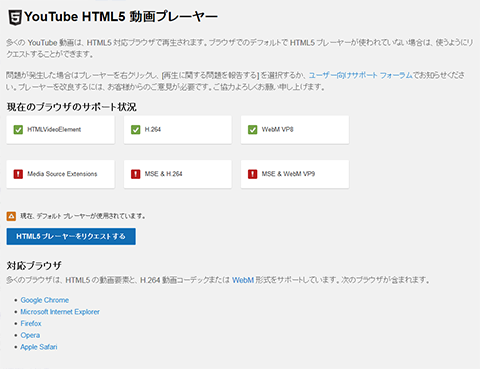Click the YouTube HTML5 動画プレーヤー page title
The width and height of the screenshot is (480, 369).
[121, 17]
